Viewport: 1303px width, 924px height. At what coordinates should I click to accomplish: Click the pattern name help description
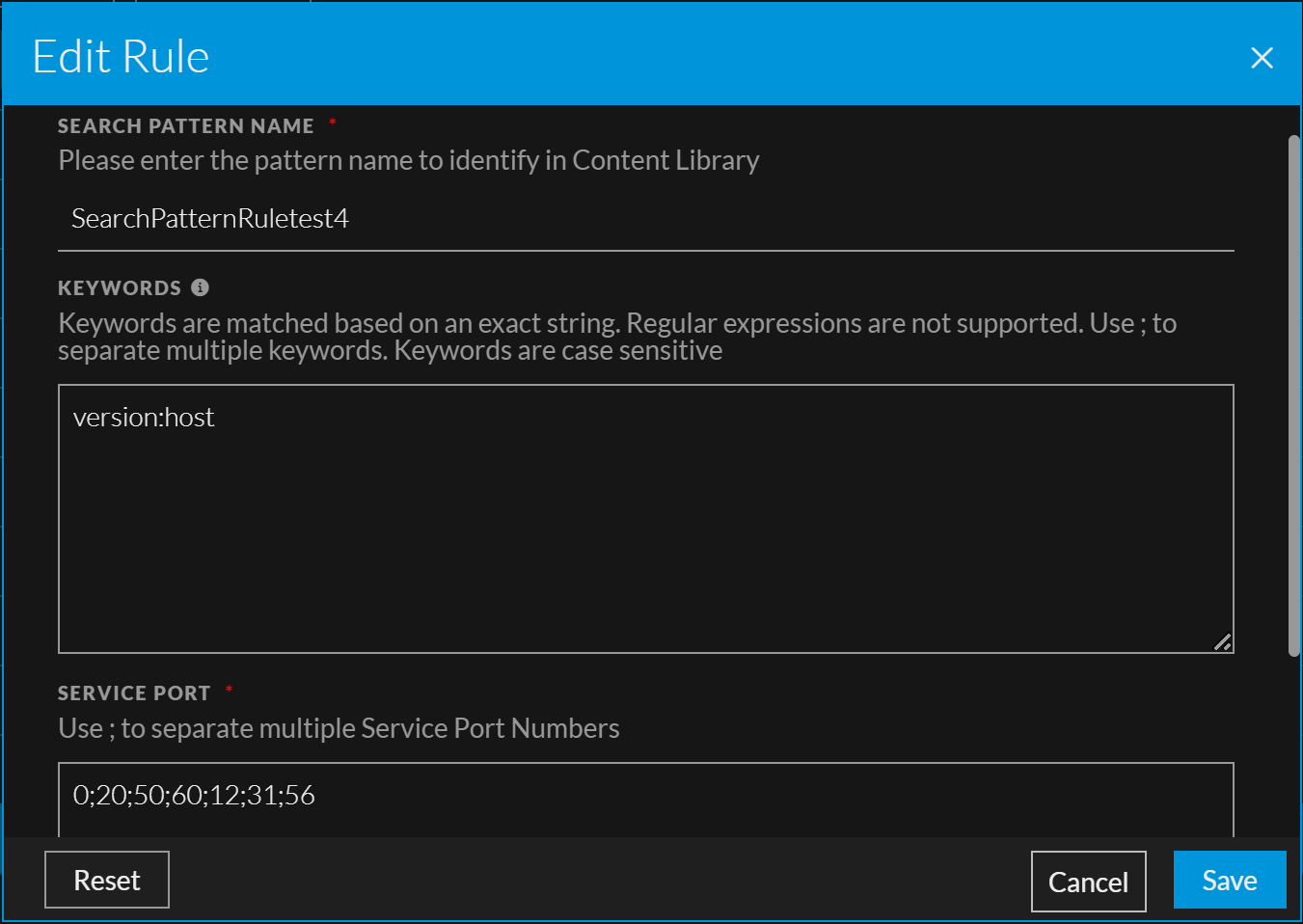tap(408, 160)
